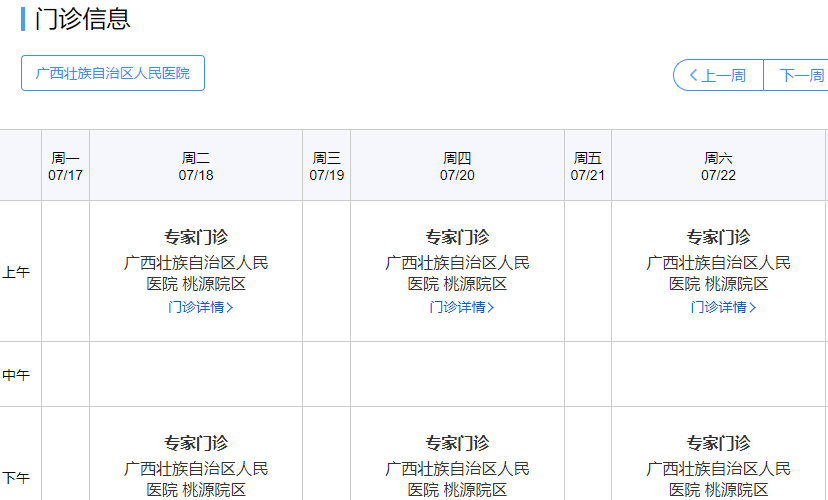The height and width of the screenshot is (500, 828).
Task: Select the 广西壮族自治区人民医院 hospital tab
Action: tap(113, 73)
